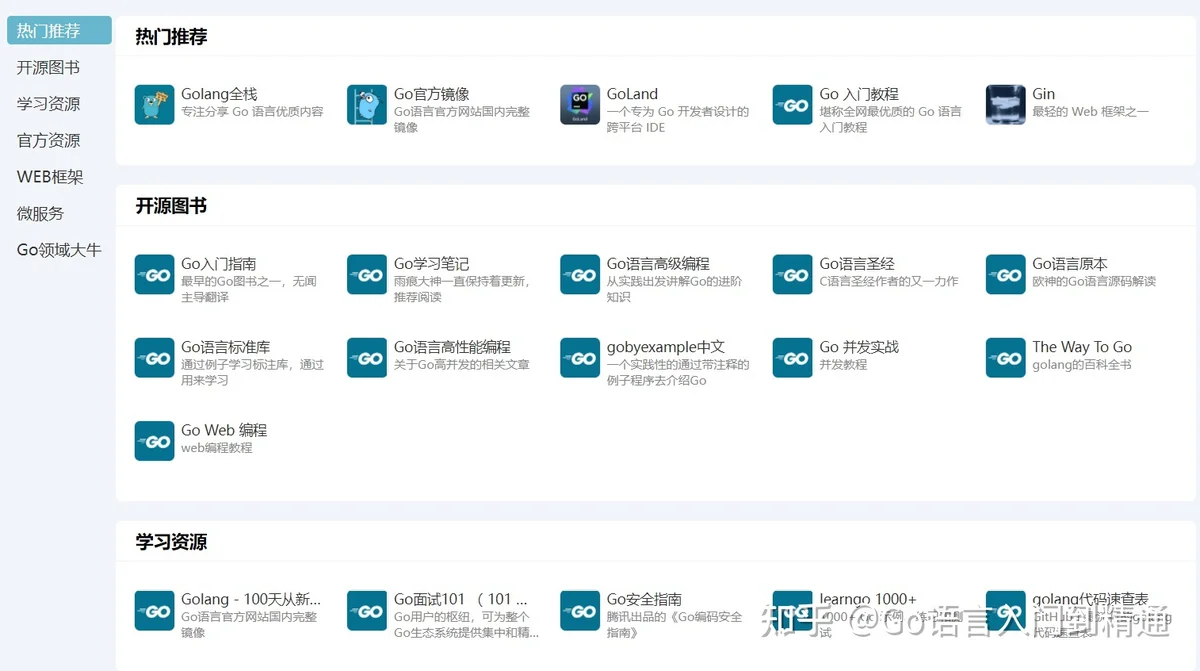This screenshot has width=1200, height=671.
Task: Follow the Go Web 编程 title link
Action: [x=224, y=430]
